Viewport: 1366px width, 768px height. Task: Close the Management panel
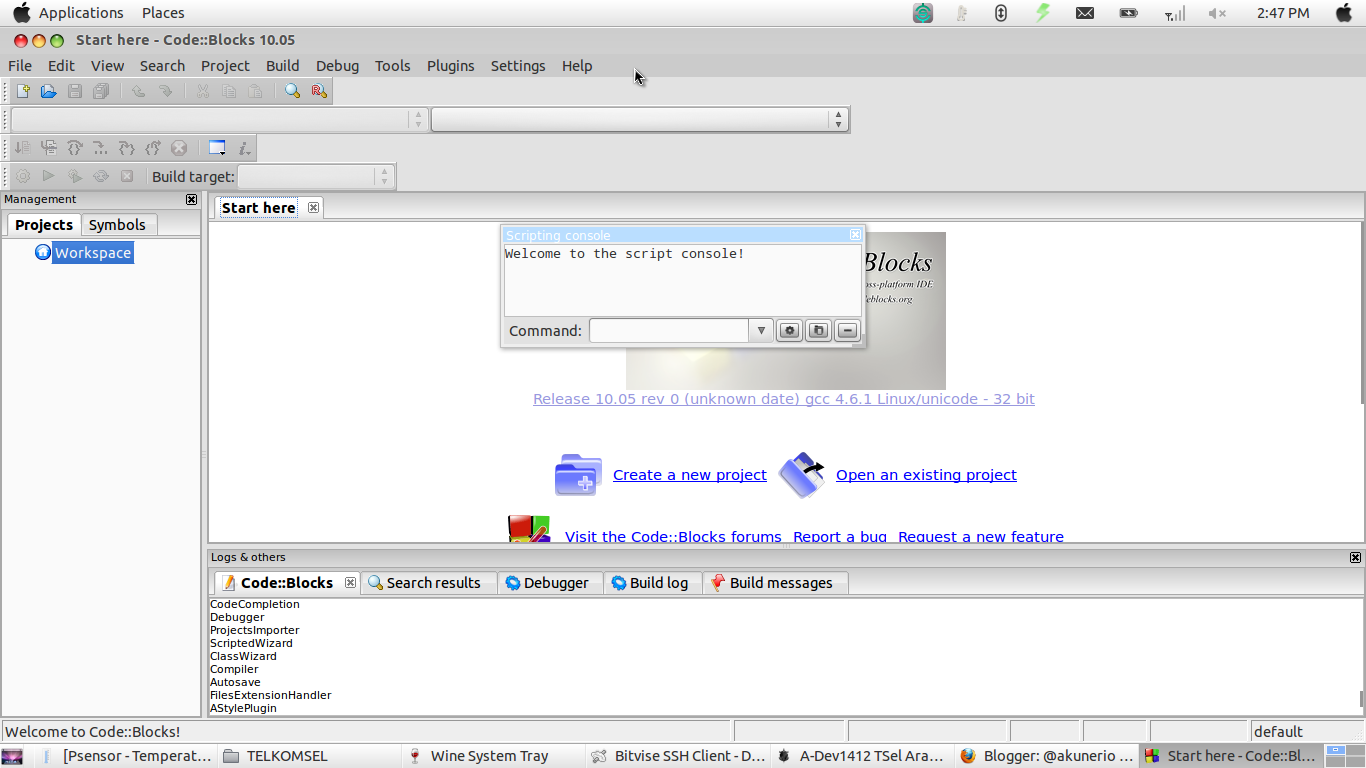point(192,199)
